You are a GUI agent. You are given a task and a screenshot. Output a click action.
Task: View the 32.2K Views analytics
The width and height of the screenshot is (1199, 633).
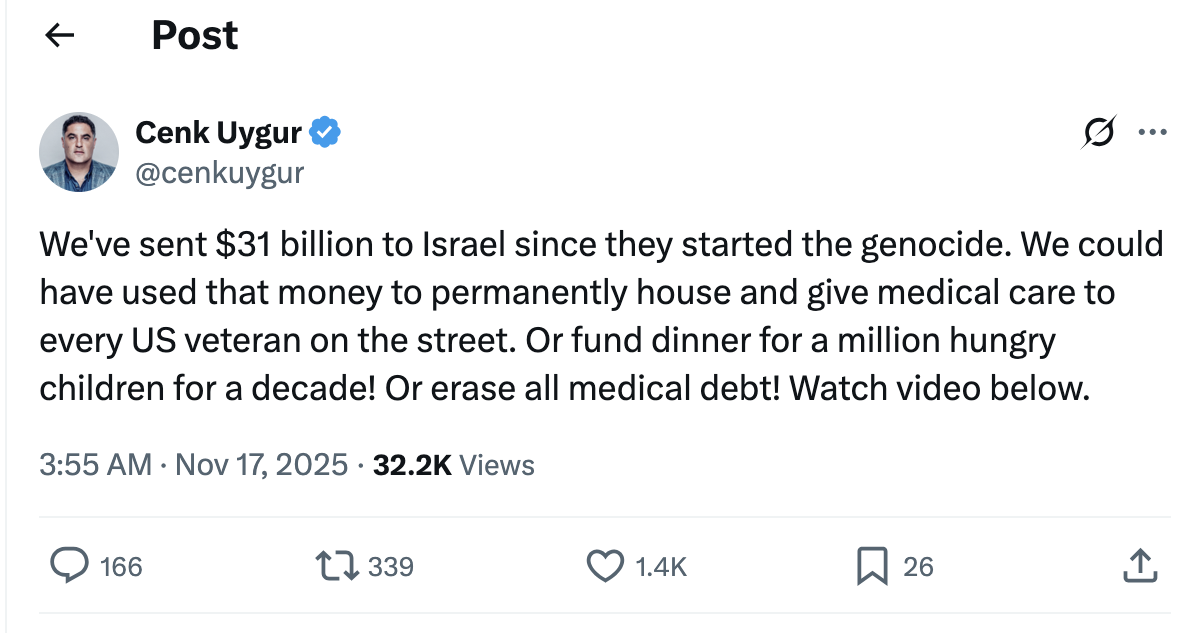coord(453,464)
